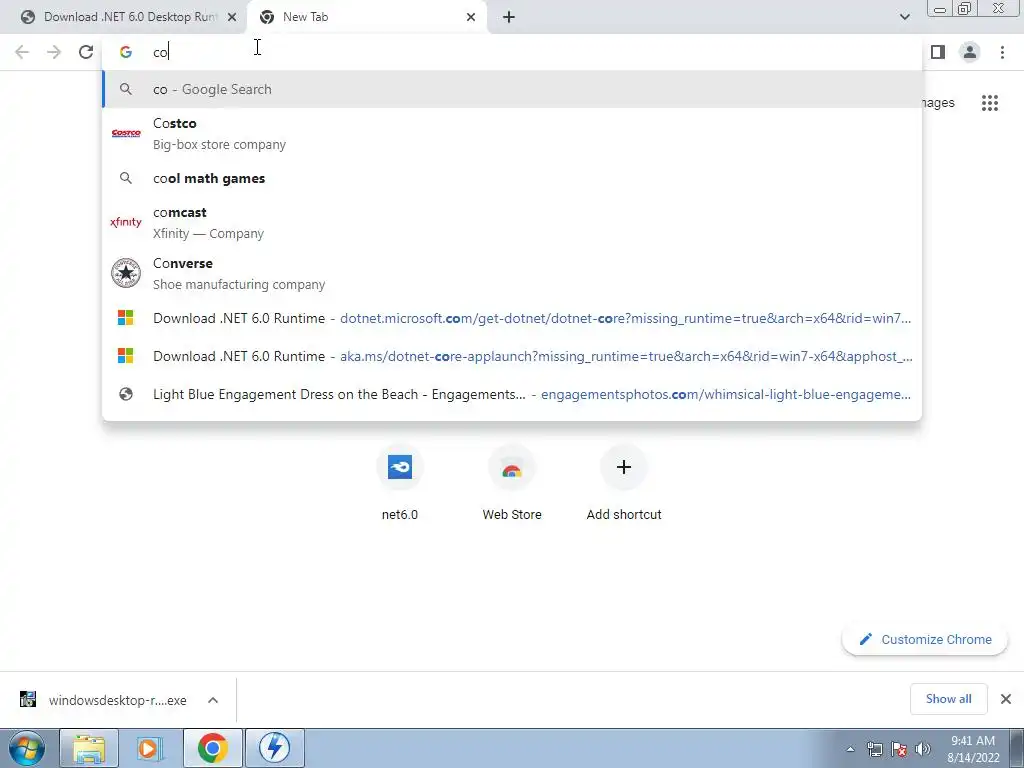The height and width of the screenshot is (768, 1024).
Task: Launch Windows Media Player from taskbar
Action: click(150, 748)
